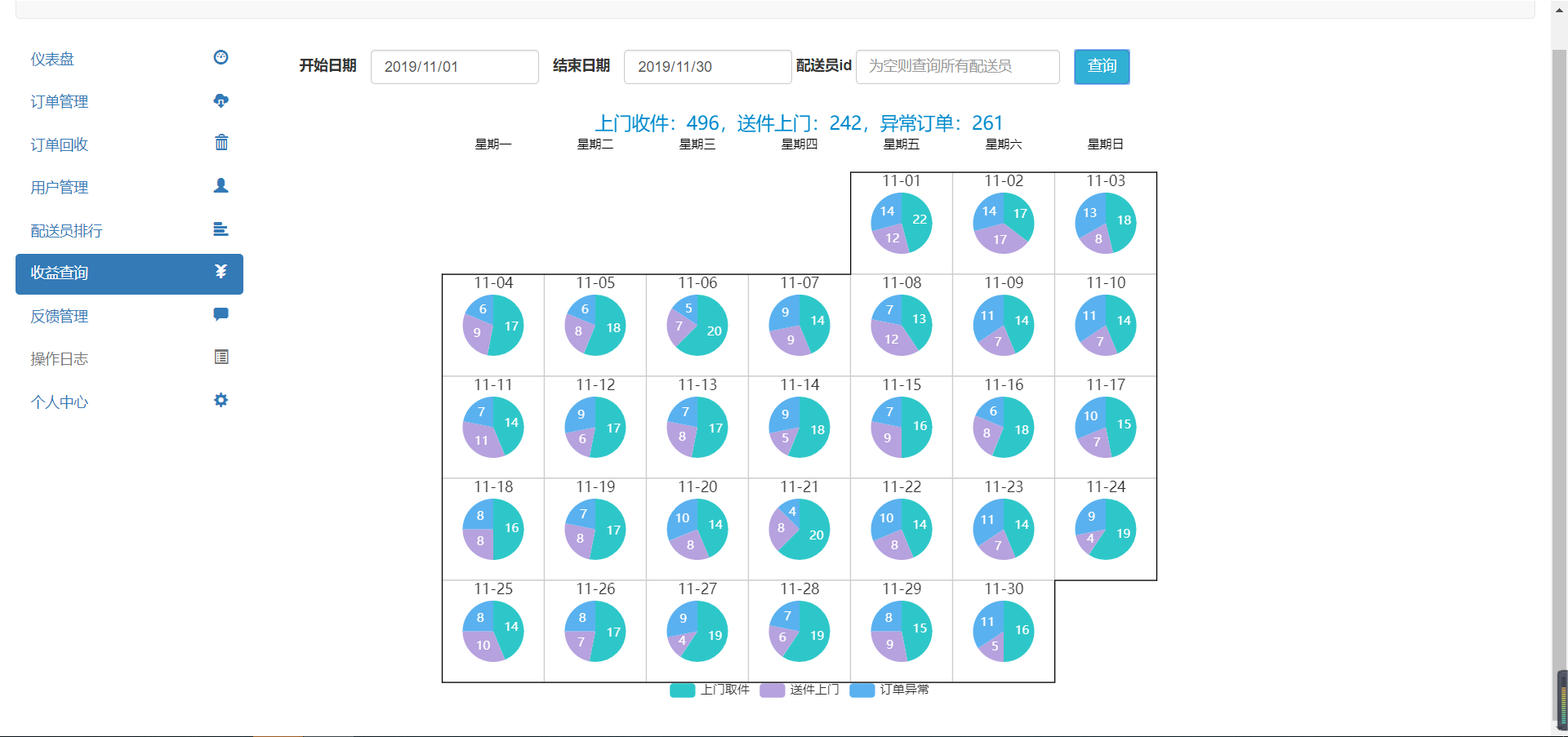Click the order management cloud icon
This screenshot has width=1568, height=737.
pos(220,100)
